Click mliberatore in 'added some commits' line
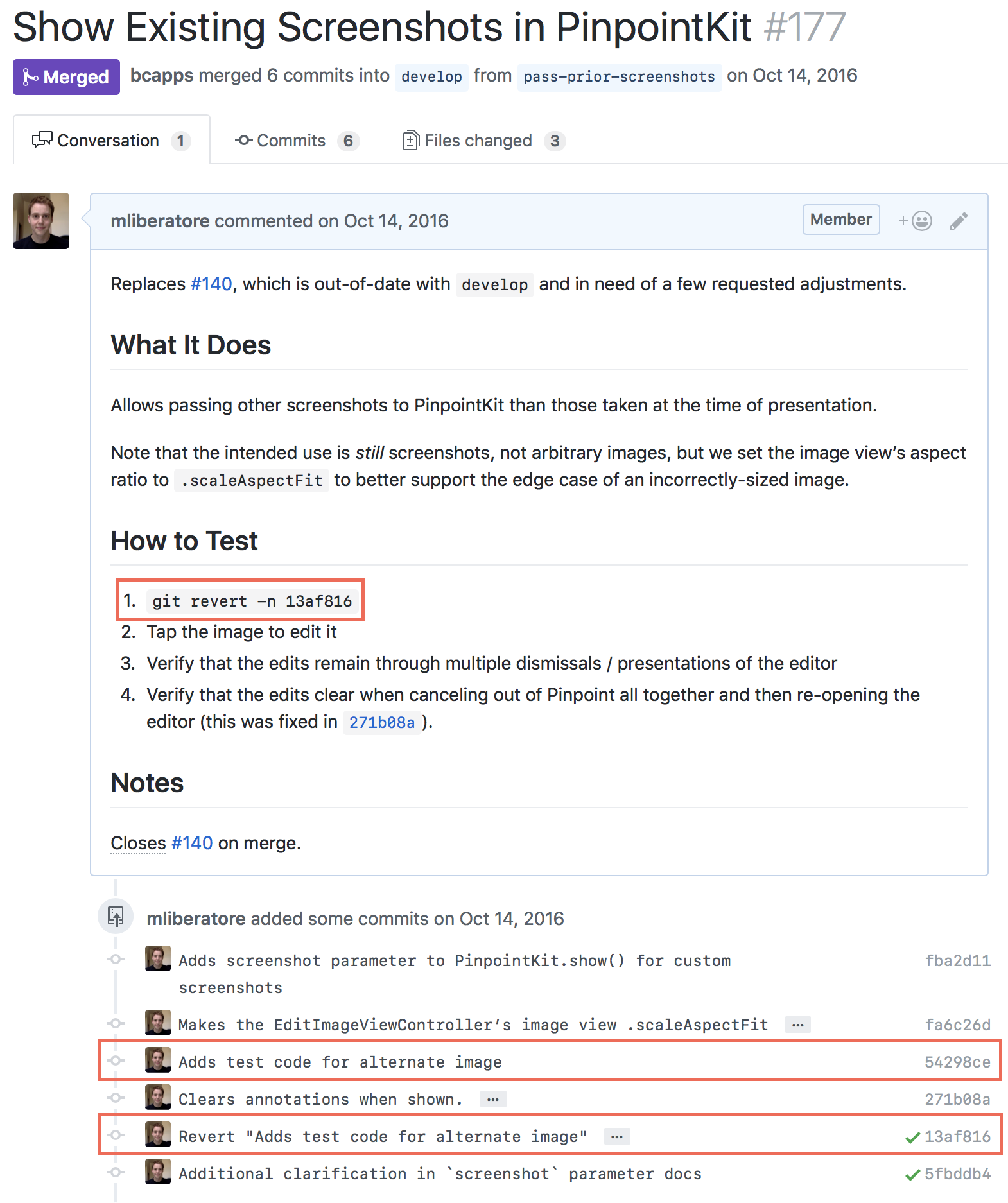1008x1203 pixels. 196,919
